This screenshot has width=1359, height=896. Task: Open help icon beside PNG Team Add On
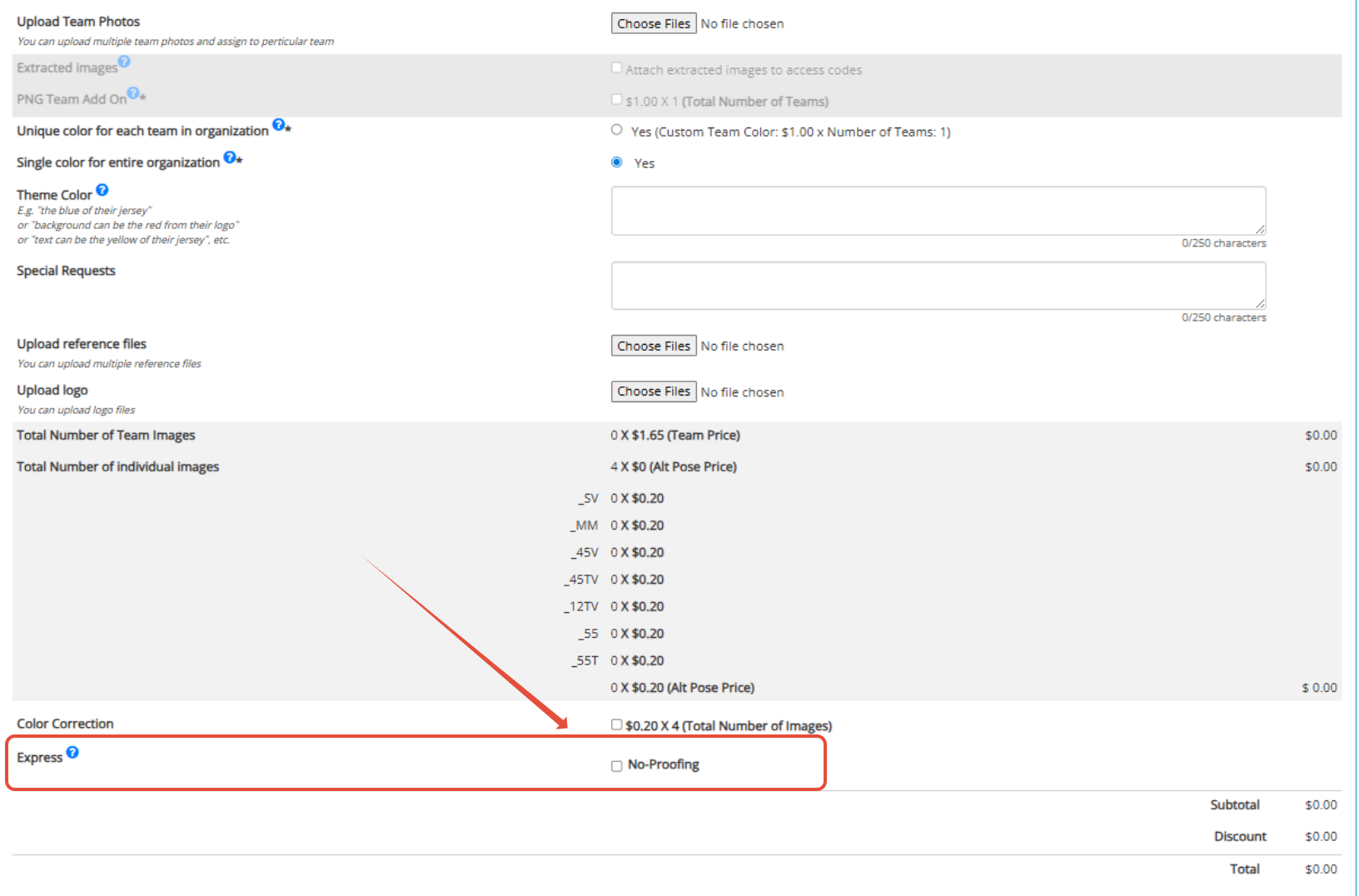[x=133, y=93]
